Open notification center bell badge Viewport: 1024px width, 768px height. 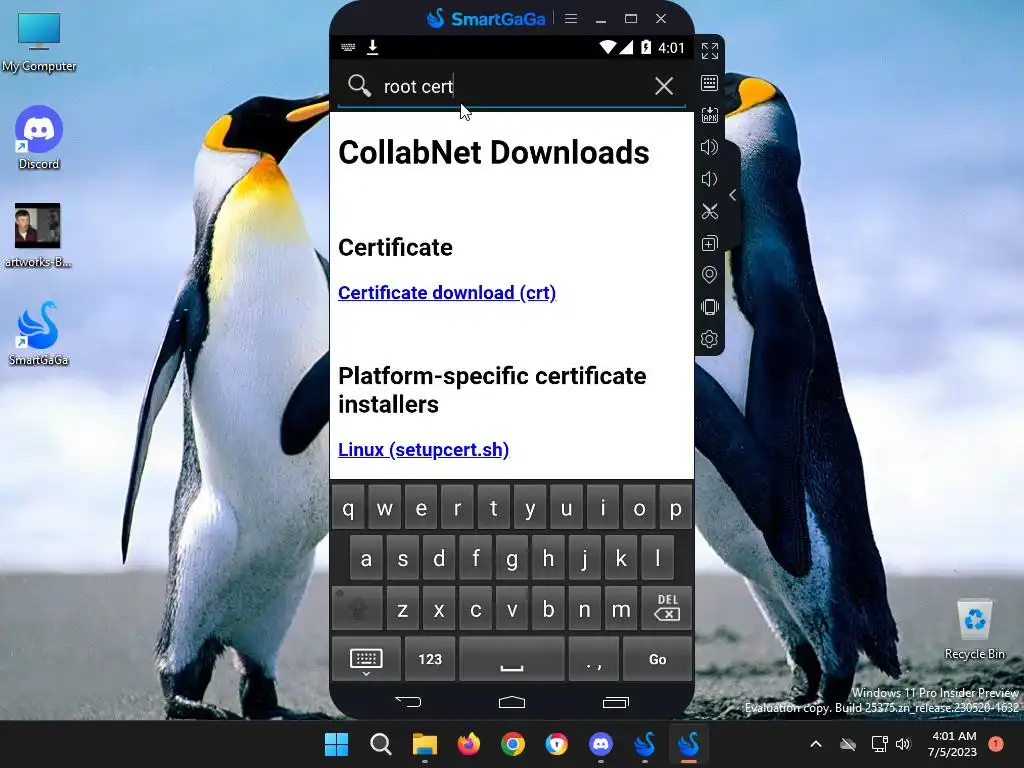pyautogui.click(x=996, y=744)
